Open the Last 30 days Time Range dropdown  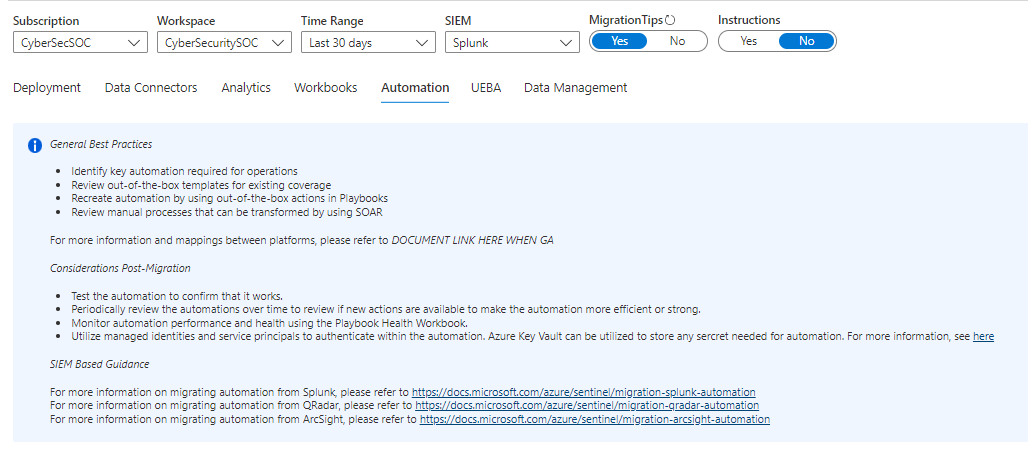368,43
